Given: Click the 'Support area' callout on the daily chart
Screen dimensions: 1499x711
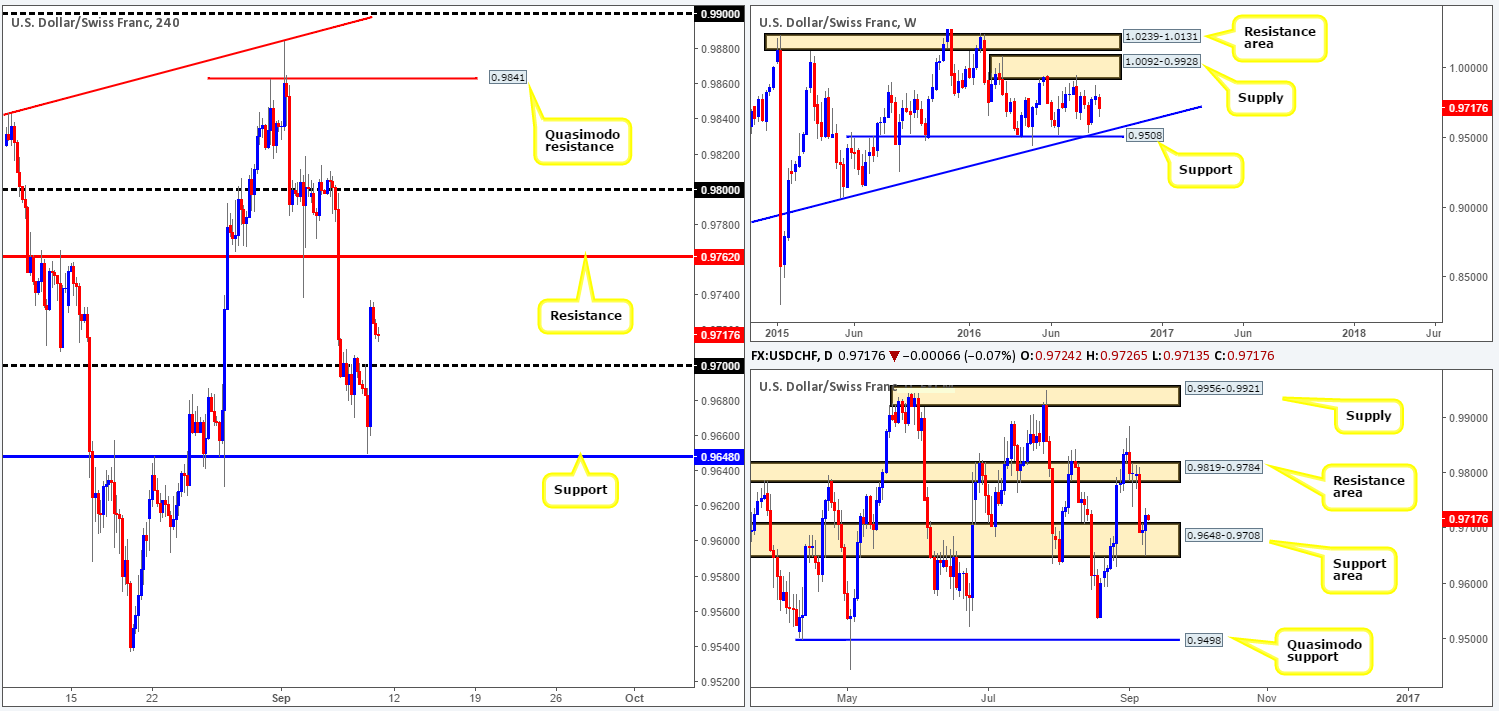Looking at the screenshot, I should [1359, 571].
